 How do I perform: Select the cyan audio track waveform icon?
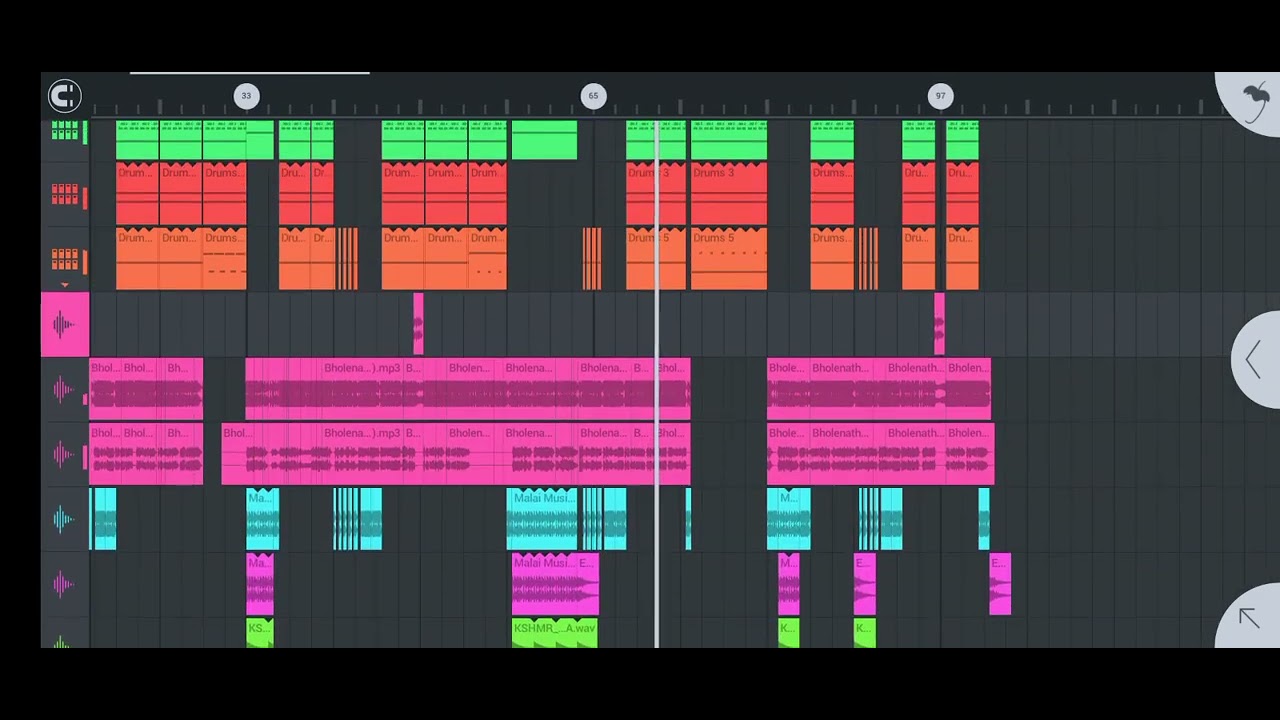tap(65, 519)
